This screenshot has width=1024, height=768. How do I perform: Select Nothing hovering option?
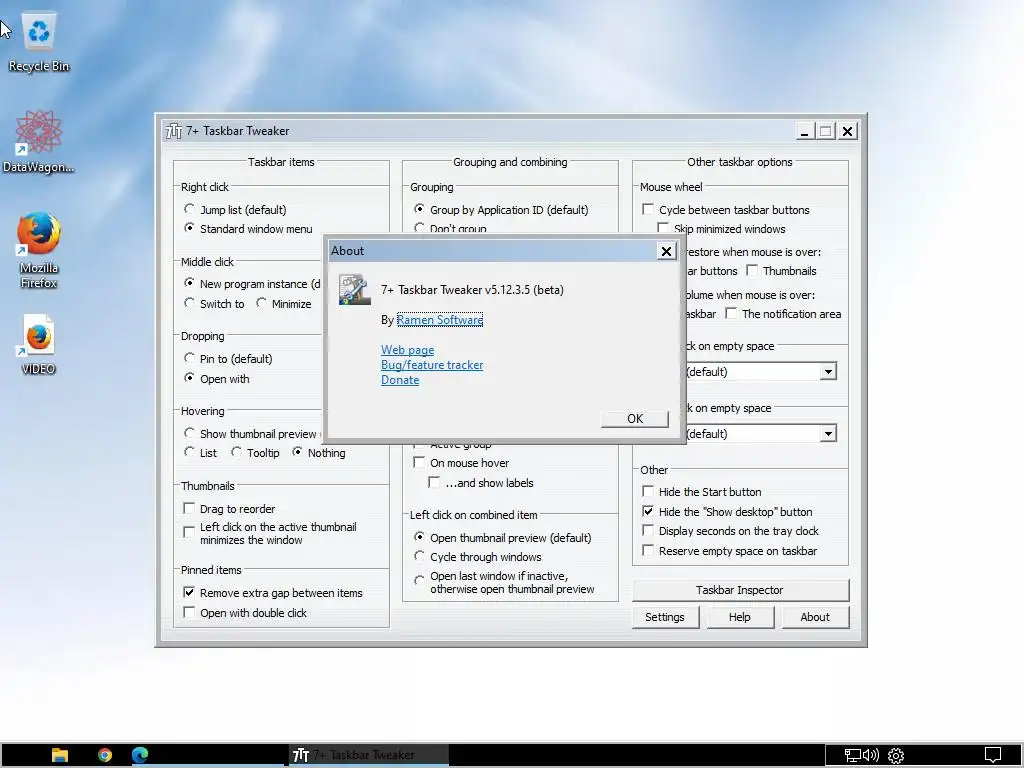pos(298,452)
